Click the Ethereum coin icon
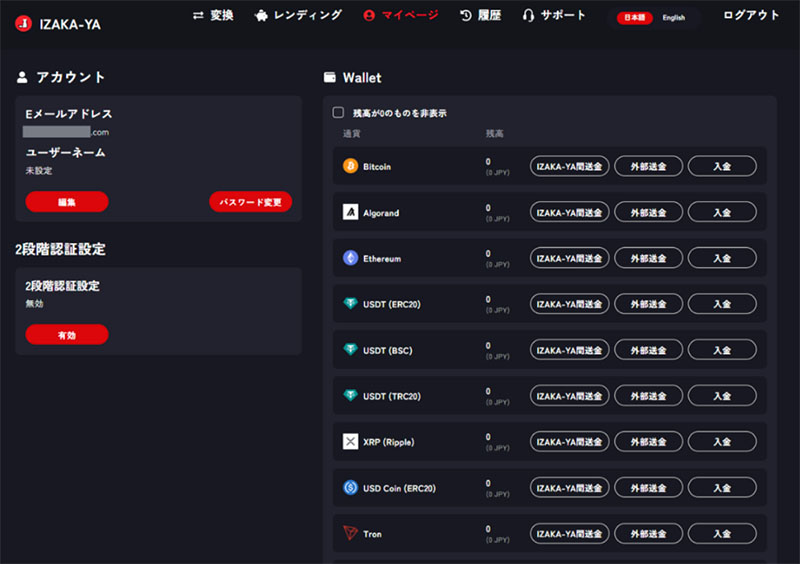800x564 pixels. click(x=351, y=258)
